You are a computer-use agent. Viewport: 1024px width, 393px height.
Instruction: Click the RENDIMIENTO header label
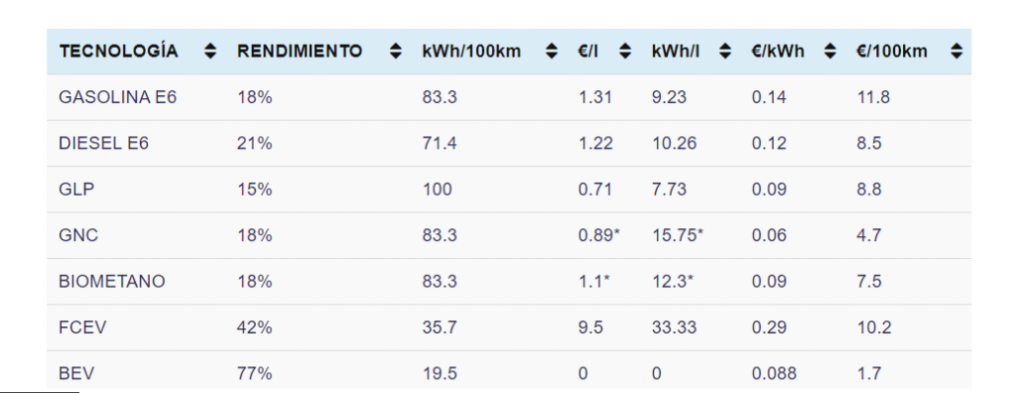(x=299, y=52)
